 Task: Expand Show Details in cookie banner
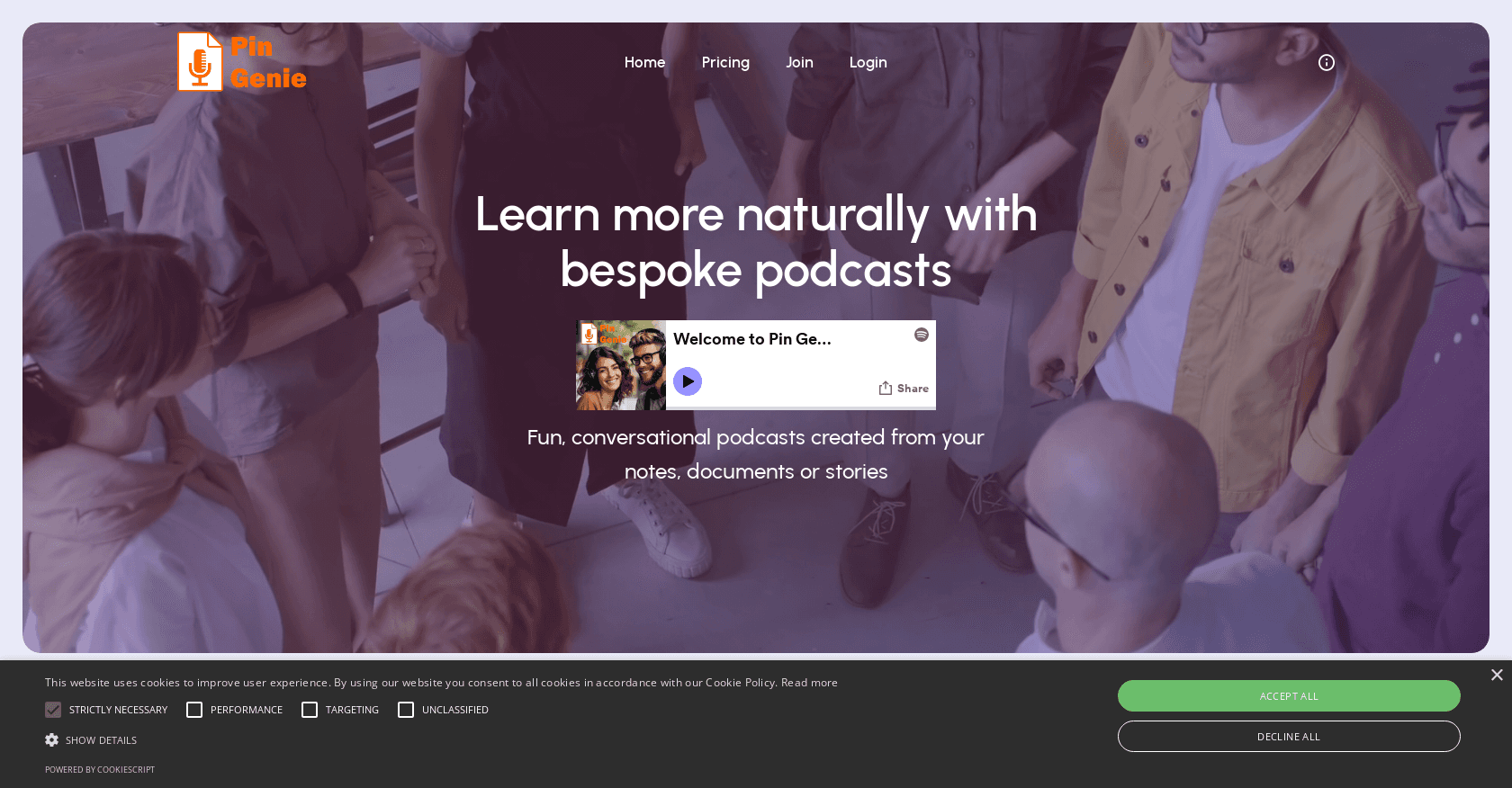[101, 740]
